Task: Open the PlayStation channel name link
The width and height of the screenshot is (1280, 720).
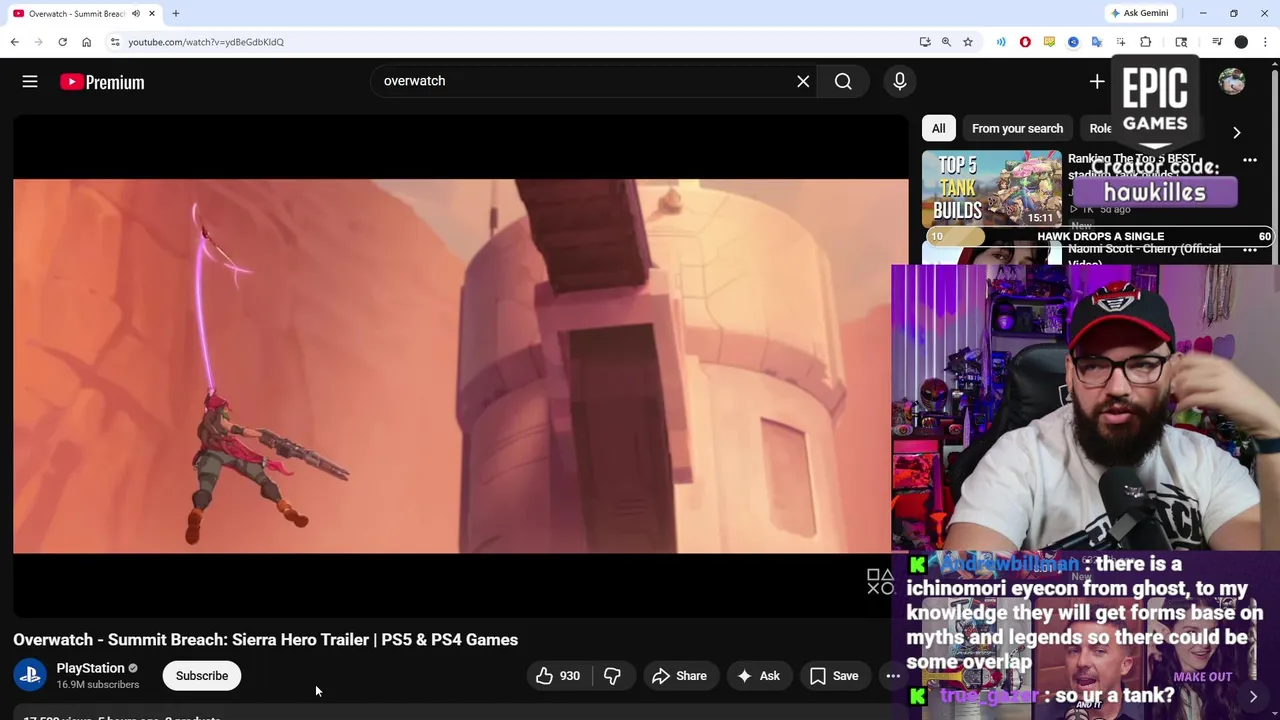Action: click(x=90, y=668)
